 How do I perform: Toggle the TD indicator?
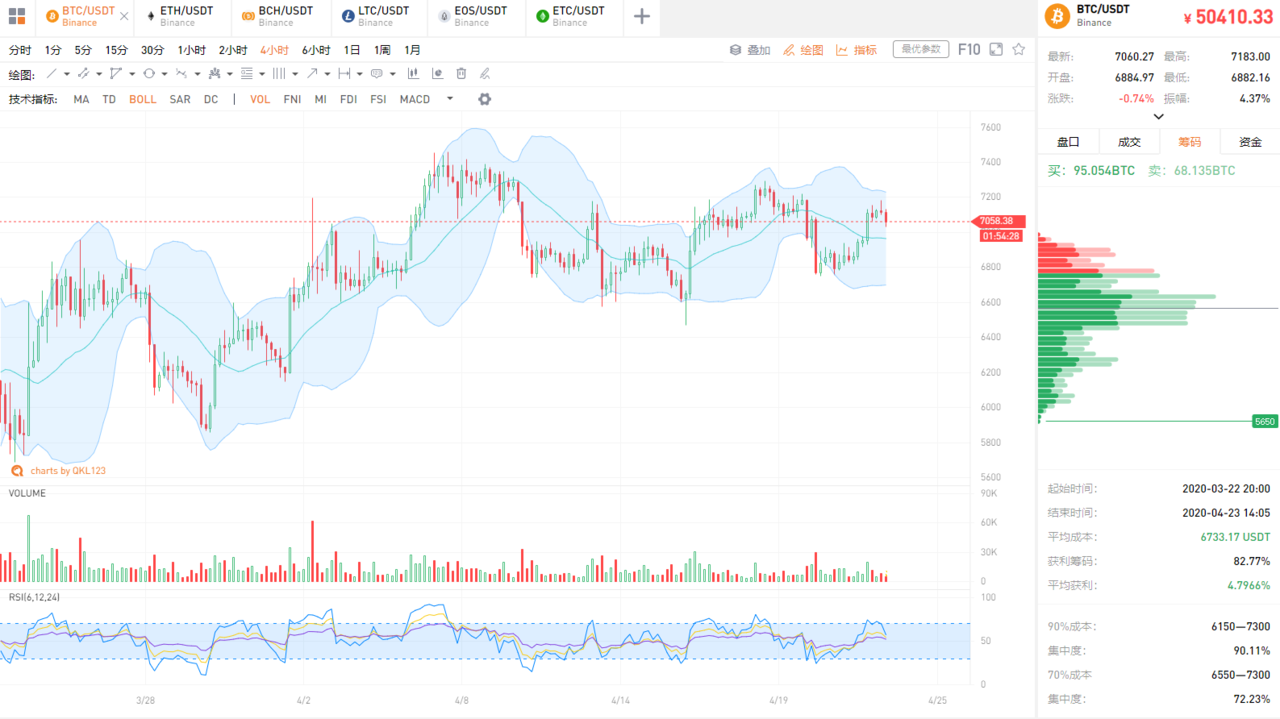pyautogui.click(x=109, y=99)
